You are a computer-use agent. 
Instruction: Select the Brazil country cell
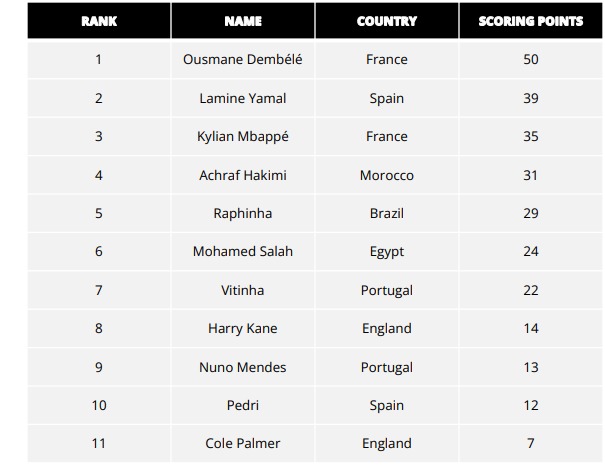[x=387, y=213]
